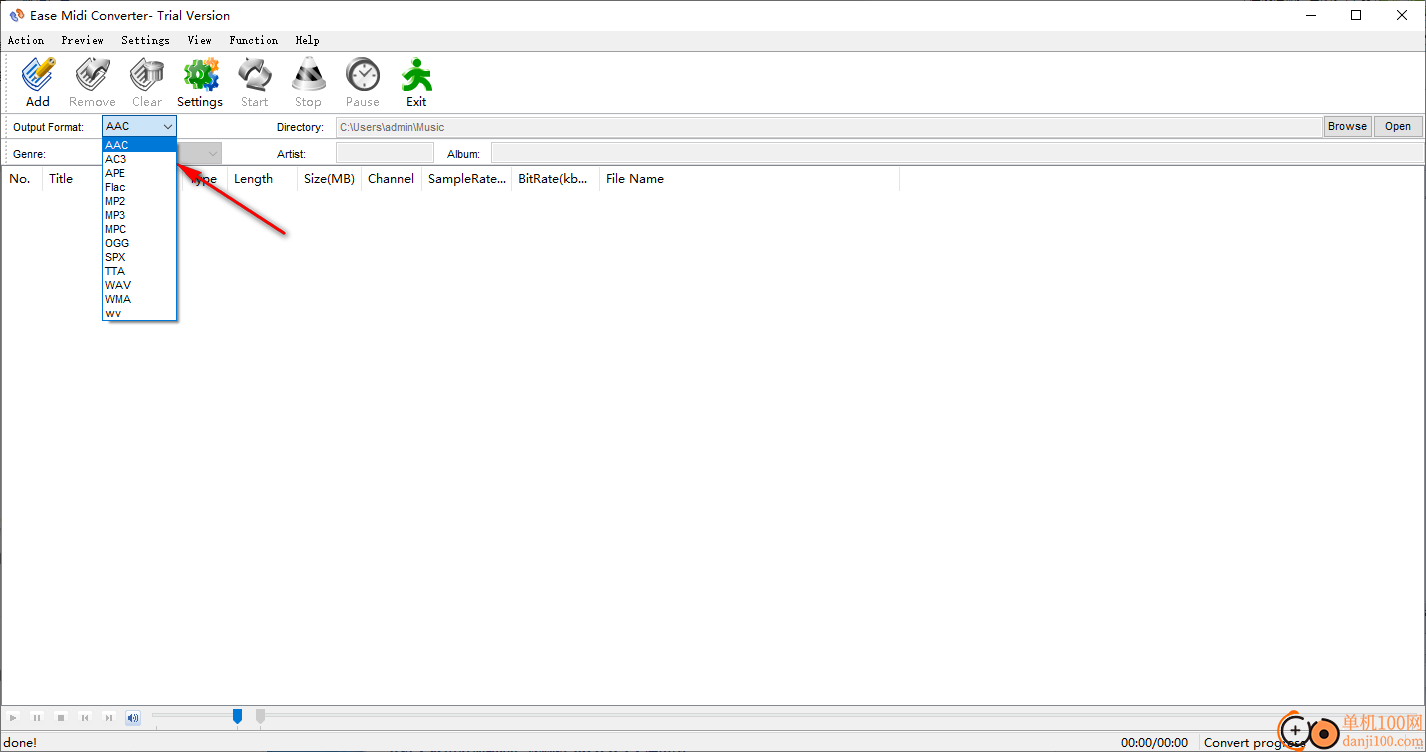Choose AAC from the format list
Viewport: 1426px width, 752px height.
pos(139,145)
